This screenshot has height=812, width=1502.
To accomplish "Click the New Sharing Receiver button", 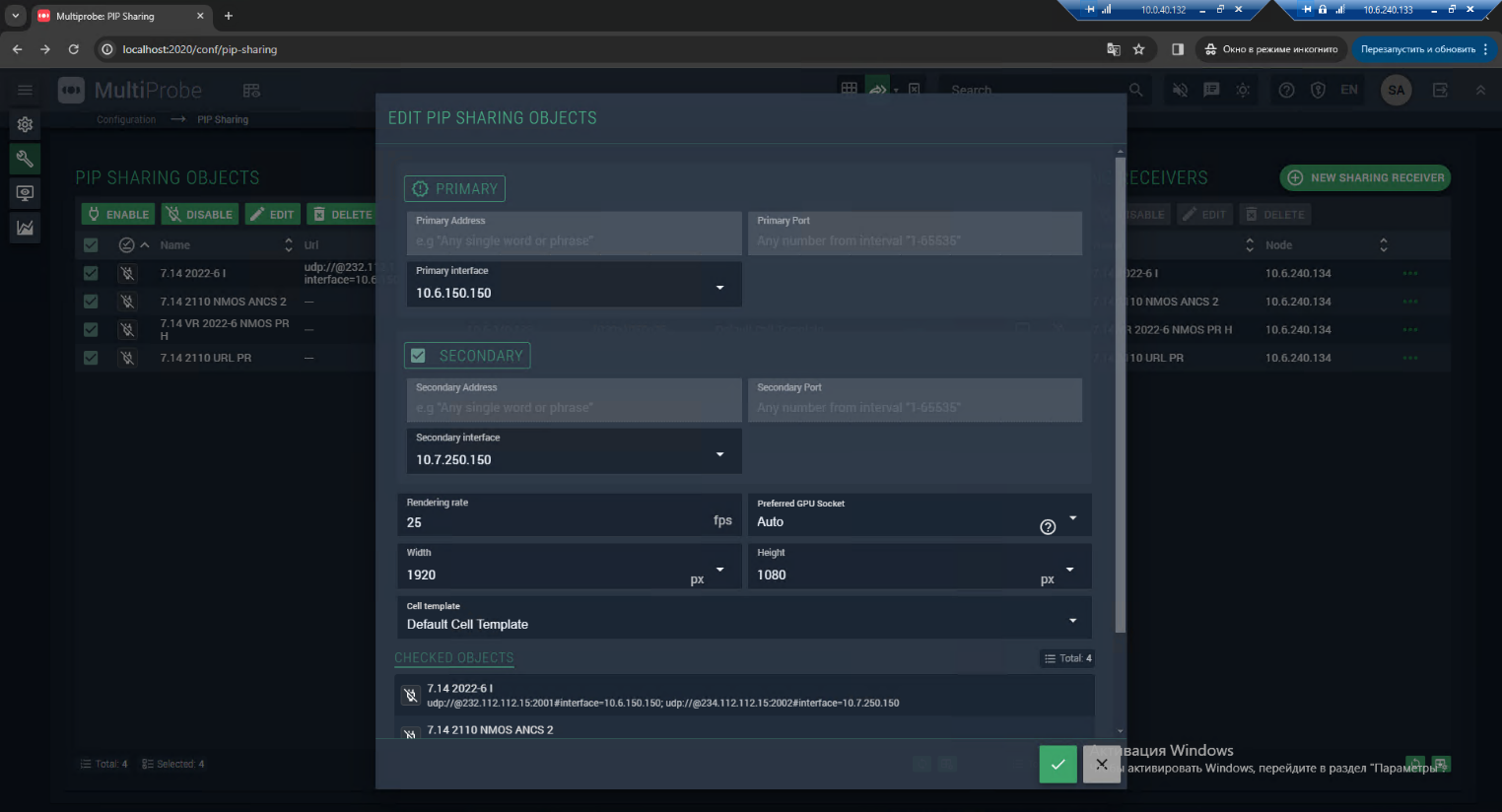I will tap(1365, 178).
